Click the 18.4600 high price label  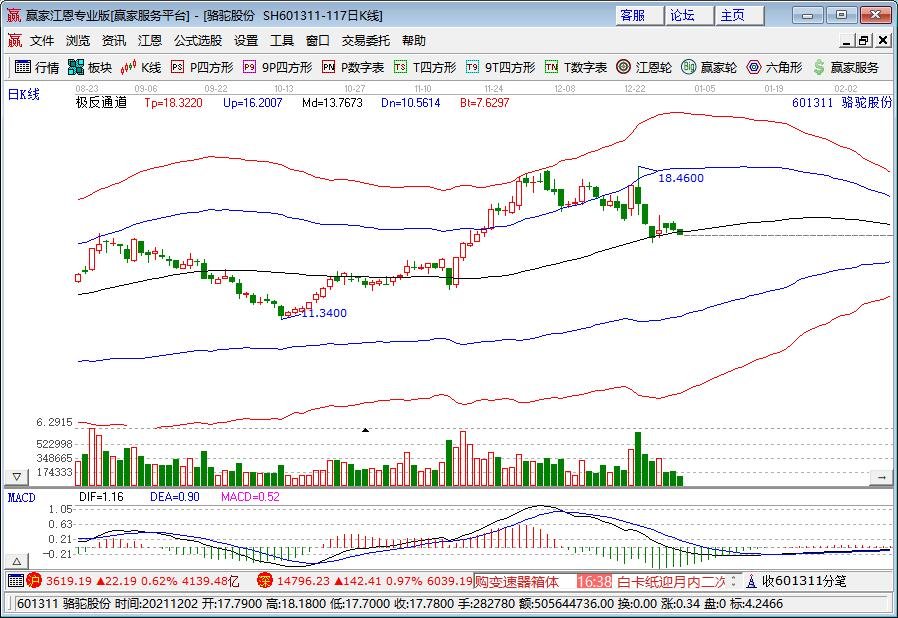pos(681,178)
